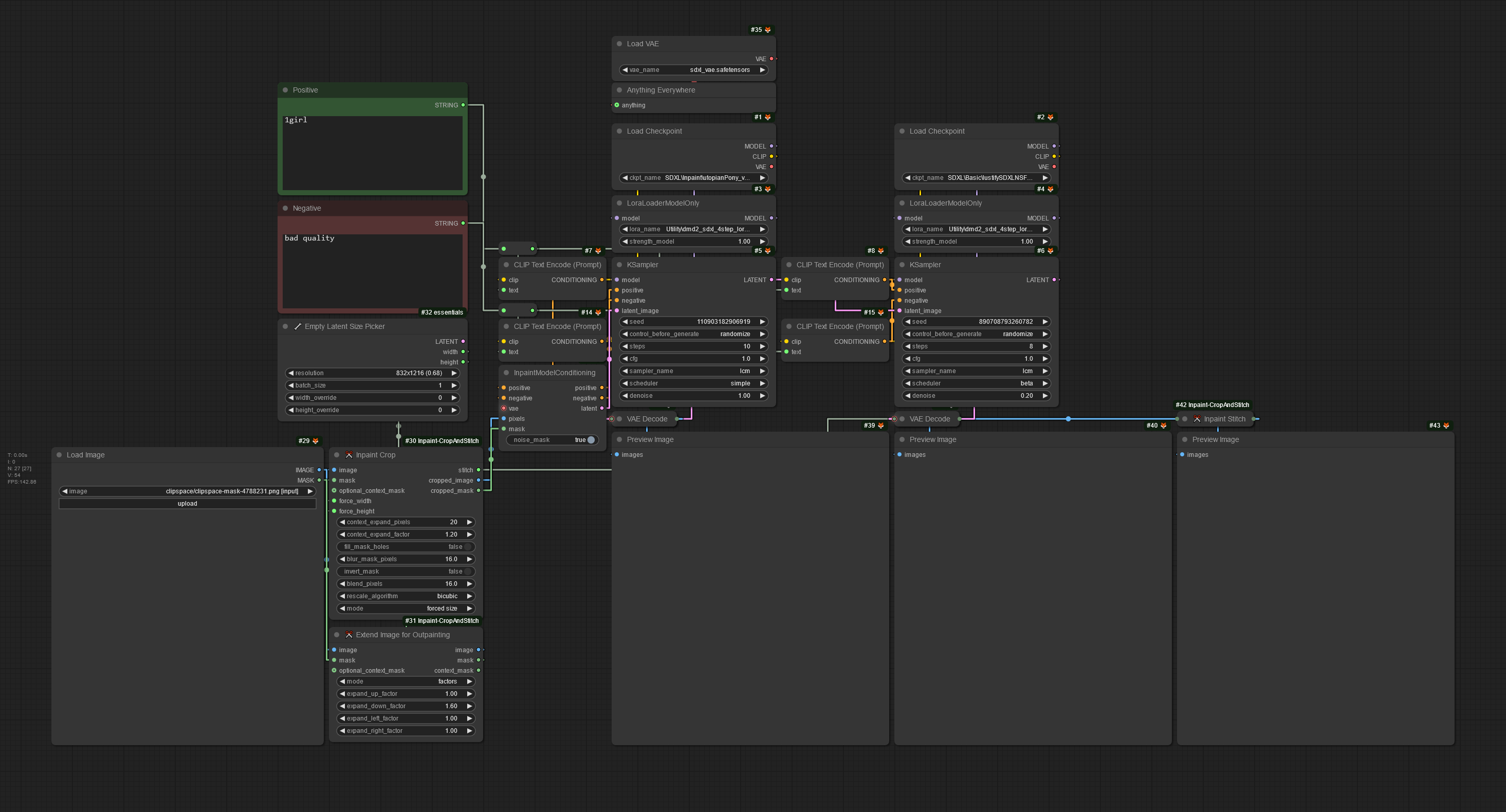1506x812 pixels.
Task: Click right arrow to increase steps from 10
Action: 762,347
